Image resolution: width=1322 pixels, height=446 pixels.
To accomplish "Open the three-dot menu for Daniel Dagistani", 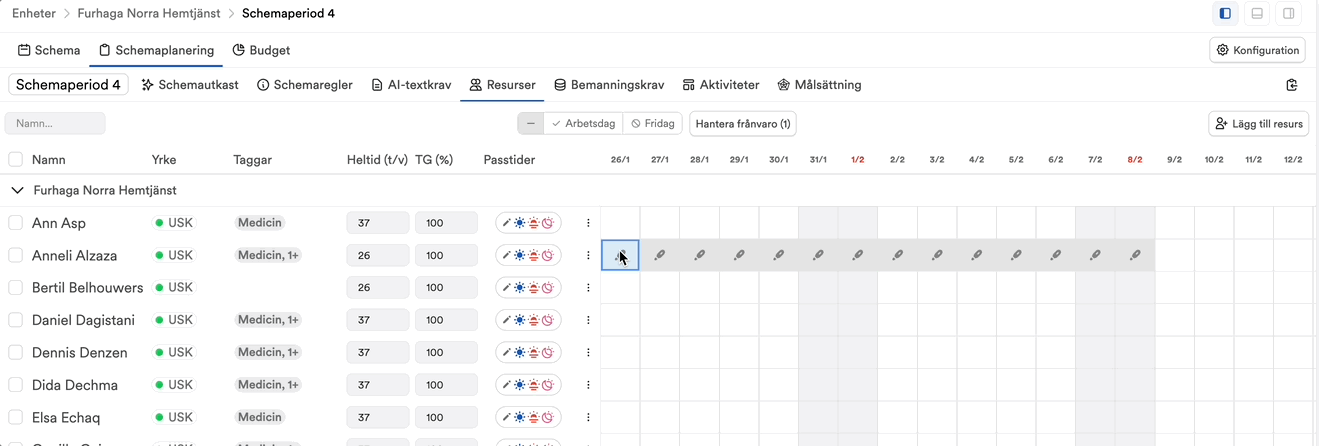I will (x=588, y=320).
